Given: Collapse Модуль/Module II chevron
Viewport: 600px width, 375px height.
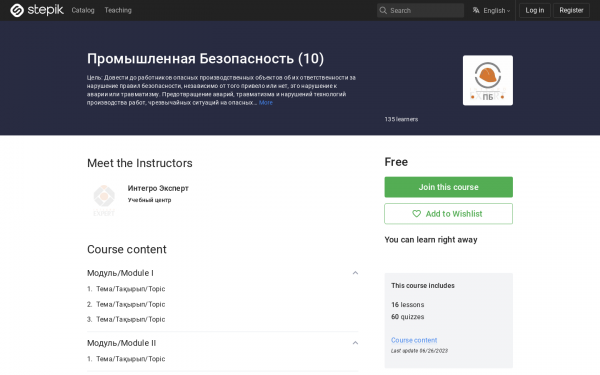Looking at the screenshot, I should coord(355,343).
